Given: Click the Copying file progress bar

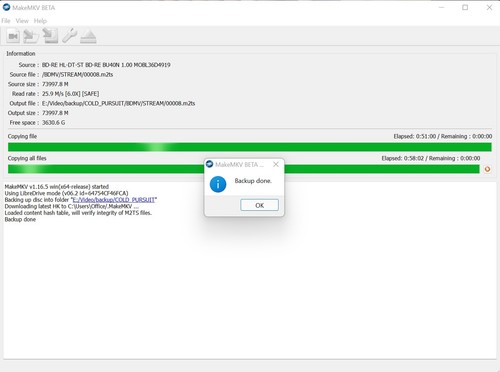Looking at the screenshot, I should click(x=250, y=147).
